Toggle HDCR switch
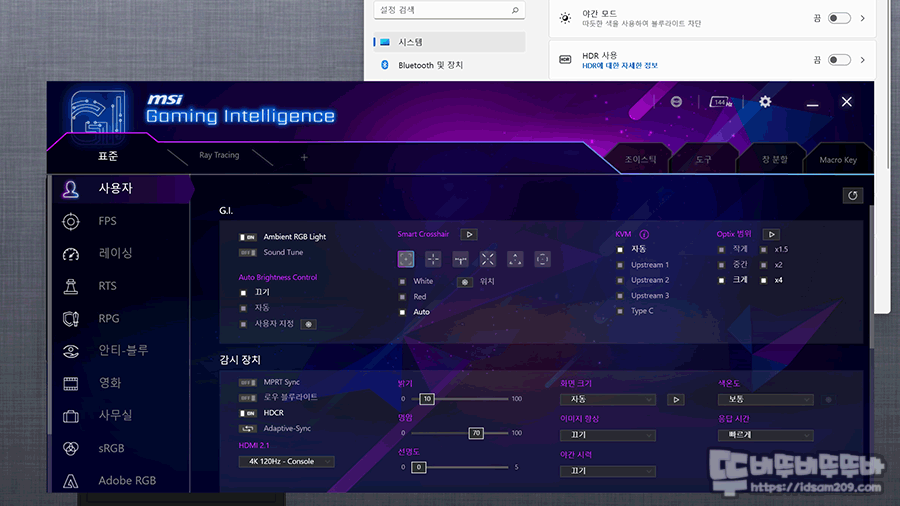This screenshot has height=506, width=900. click(x=248, y=413)
